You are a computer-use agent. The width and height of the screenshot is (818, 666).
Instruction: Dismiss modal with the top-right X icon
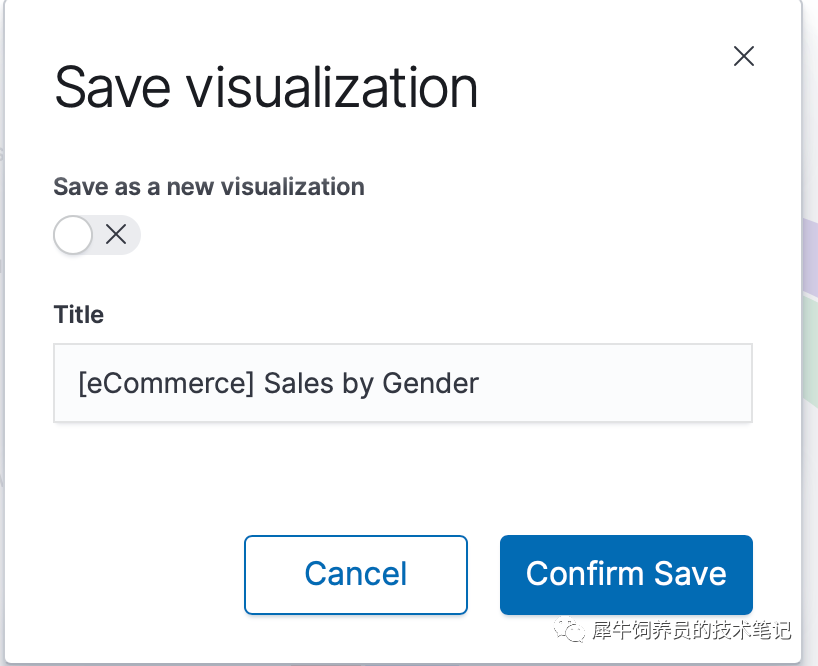[743, 56]
